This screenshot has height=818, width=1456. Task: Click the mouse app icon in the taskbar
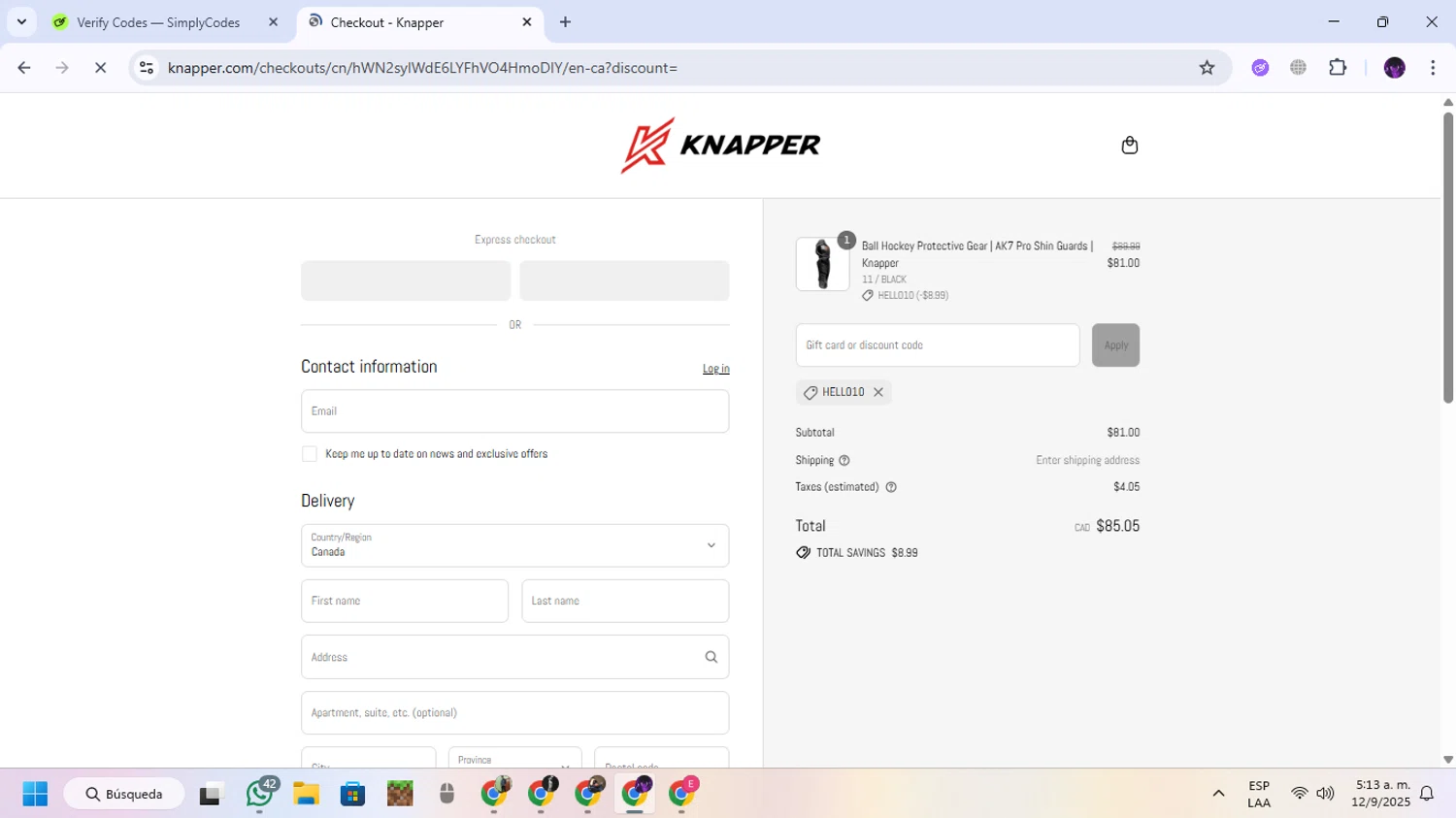447,794
